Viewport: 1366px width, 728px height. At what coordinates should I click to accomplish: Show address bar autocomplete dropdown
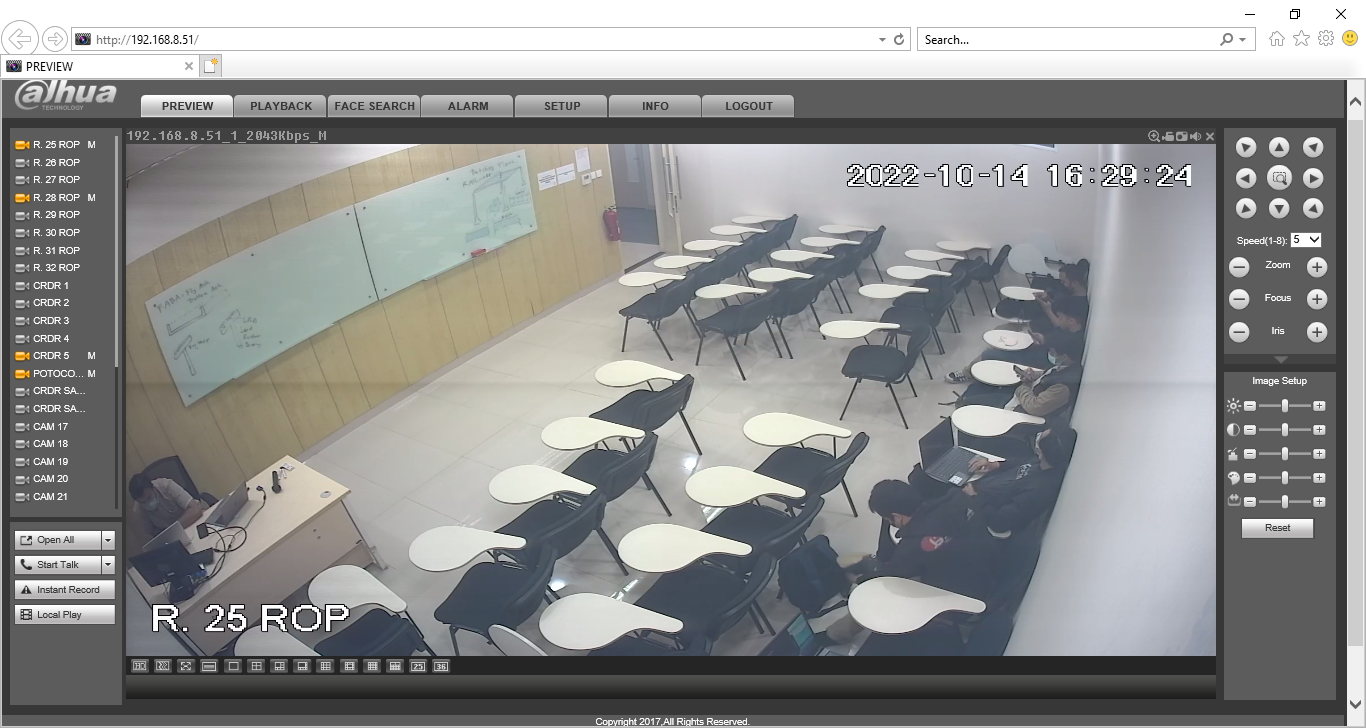pos(882,40)
